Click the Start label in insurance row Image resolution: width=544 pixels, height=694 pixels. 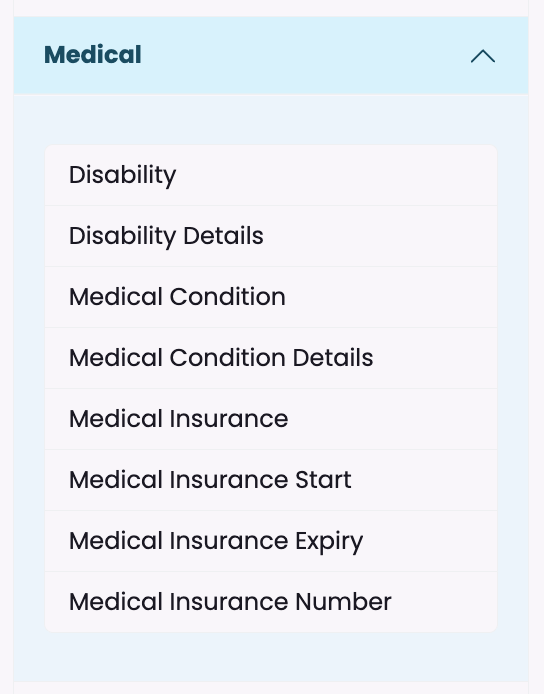(x=323, y=480)
